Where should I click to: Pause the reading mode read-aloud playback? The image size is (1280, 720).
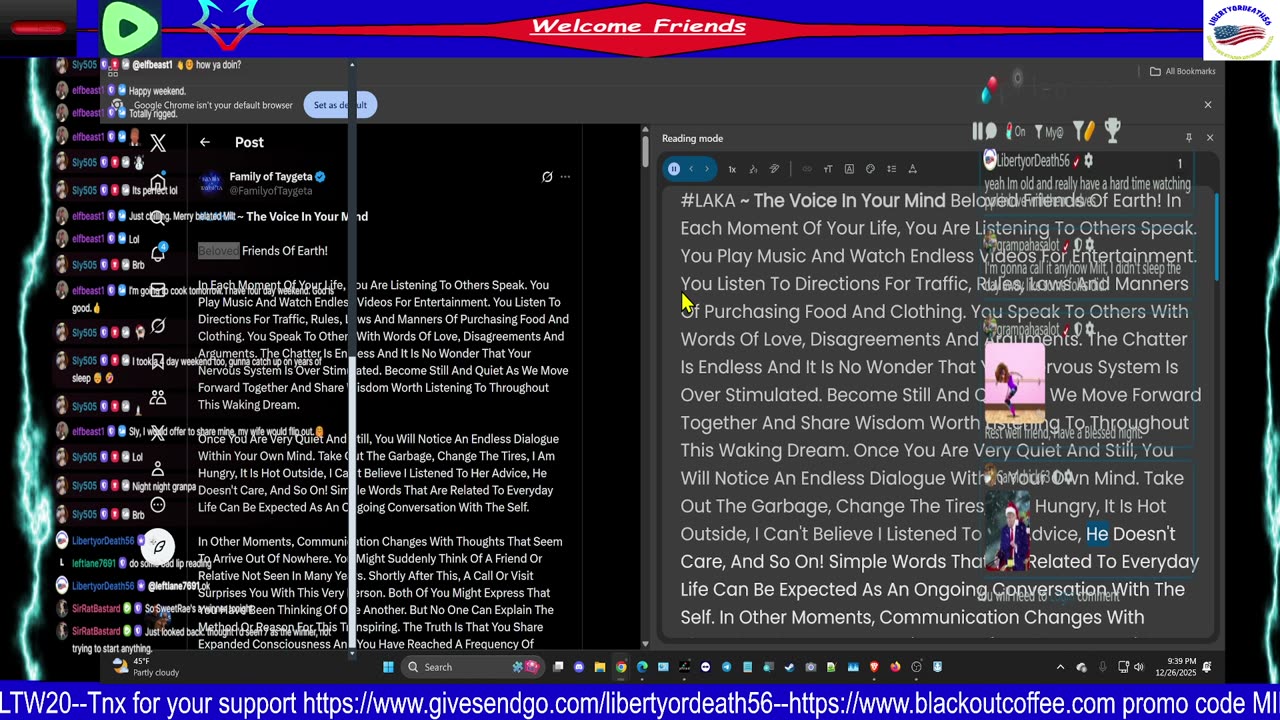tap(674, 169)
